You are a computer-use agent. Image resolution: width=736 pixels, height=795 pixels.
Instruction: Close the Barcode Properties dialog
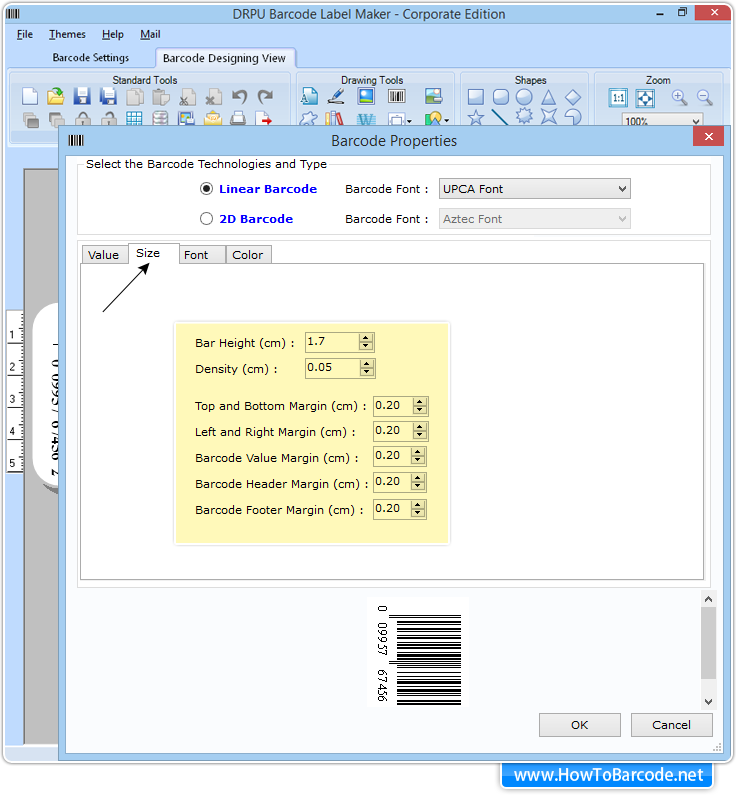[708, 136]
